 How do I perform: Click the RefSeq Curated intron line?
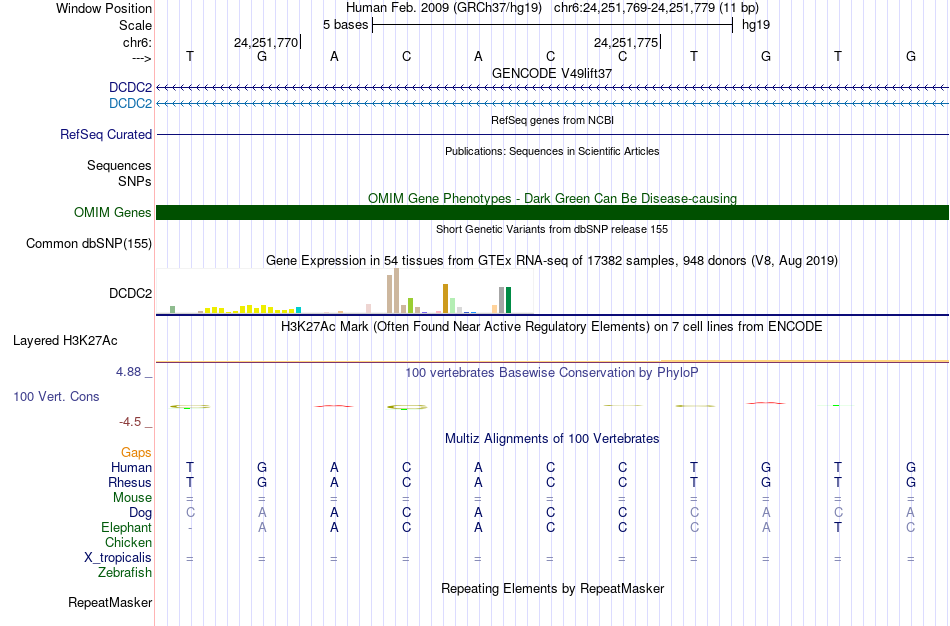[553, 135]
